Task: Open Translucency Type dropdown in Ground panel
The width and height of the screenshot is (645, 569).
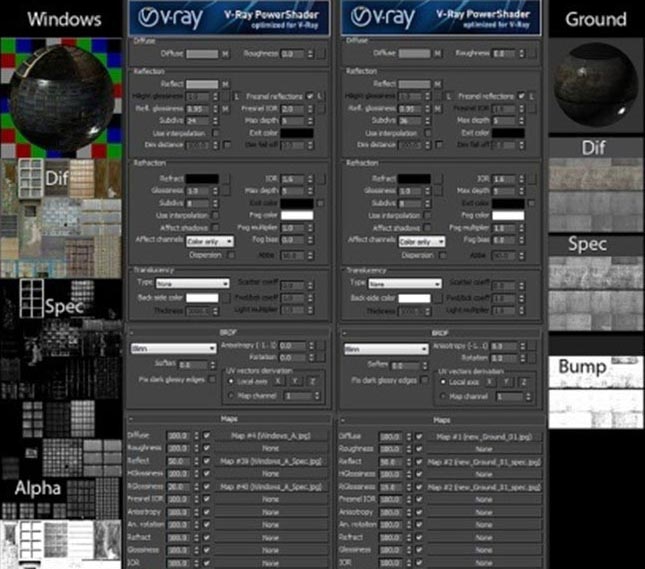Action: pos(405,284)
